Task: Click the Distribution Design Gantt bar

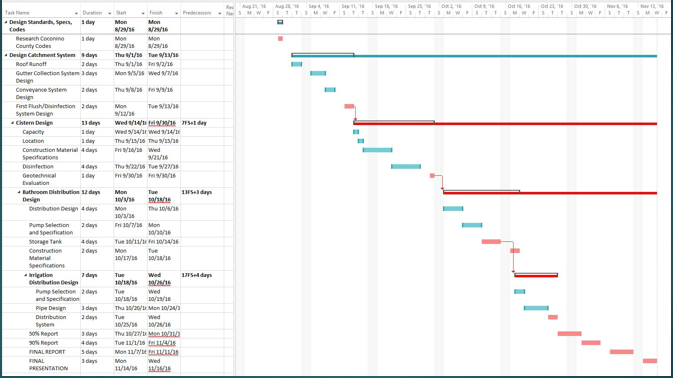Action: click(x=453, y=209)
